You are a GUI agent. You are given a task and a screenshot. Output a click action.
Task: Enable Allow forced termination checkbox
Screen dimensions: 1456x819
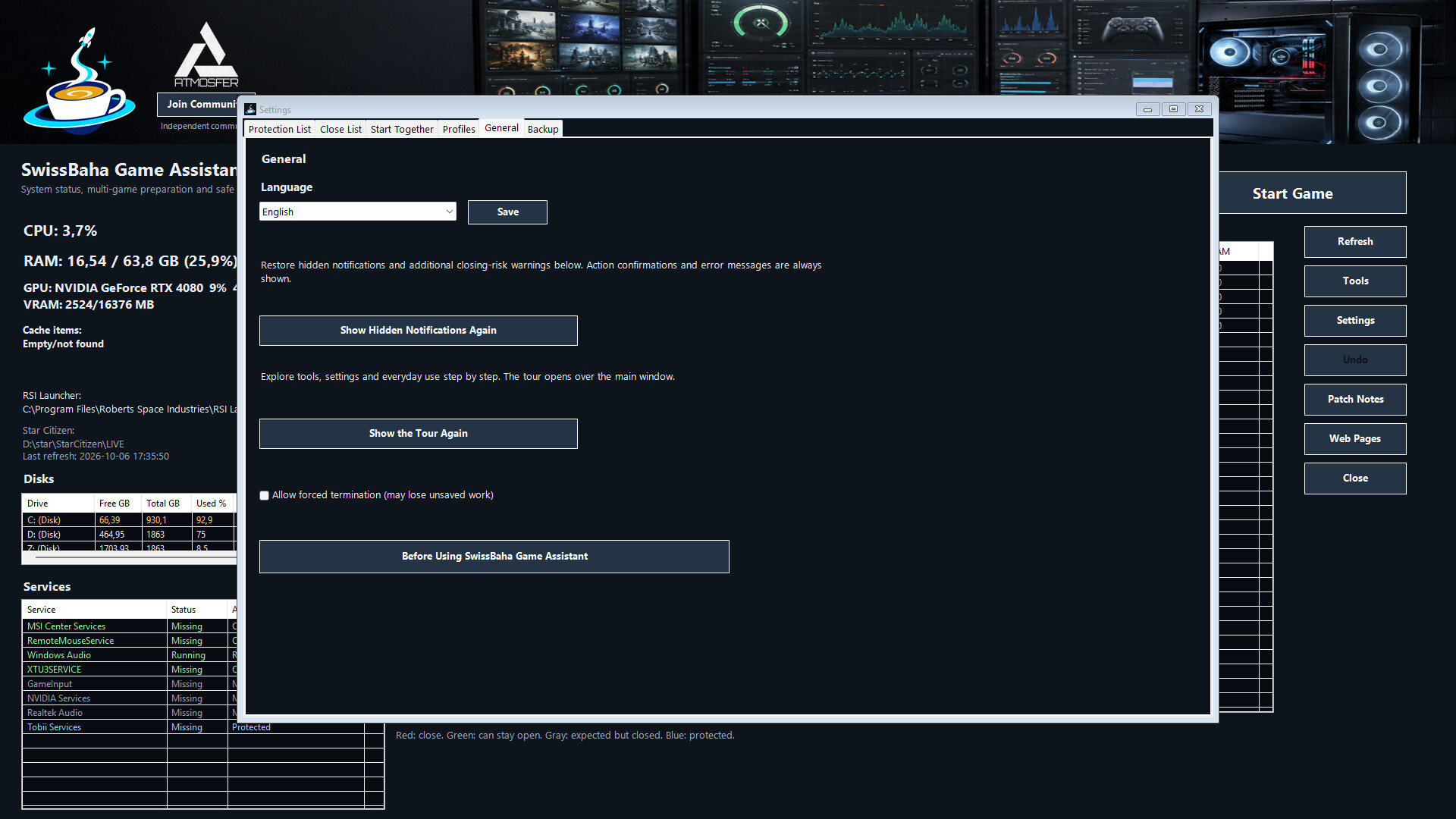(265, 495)
